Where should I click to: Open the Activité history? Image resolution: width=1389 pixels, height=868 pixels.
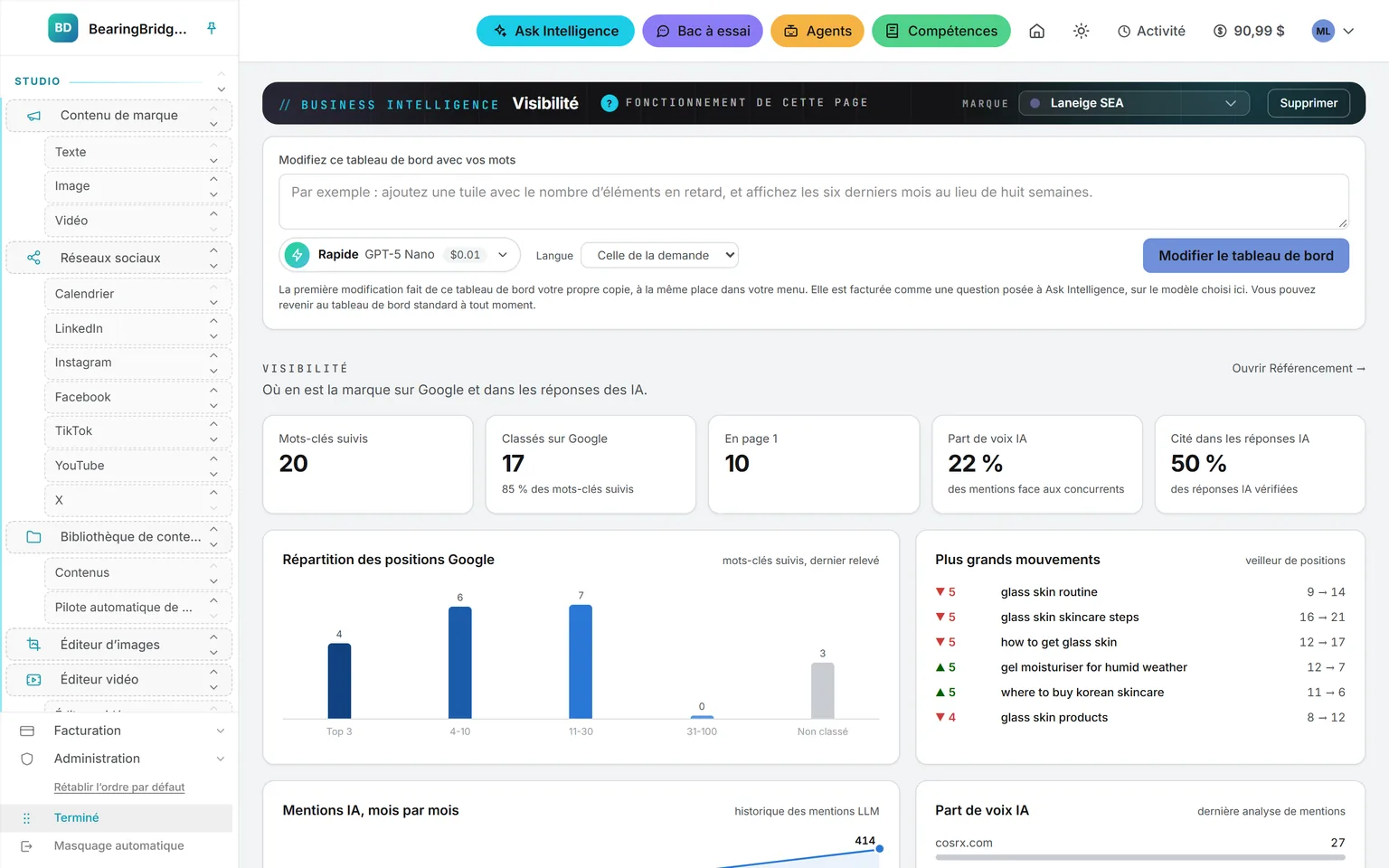click(x=1151, y=31)
